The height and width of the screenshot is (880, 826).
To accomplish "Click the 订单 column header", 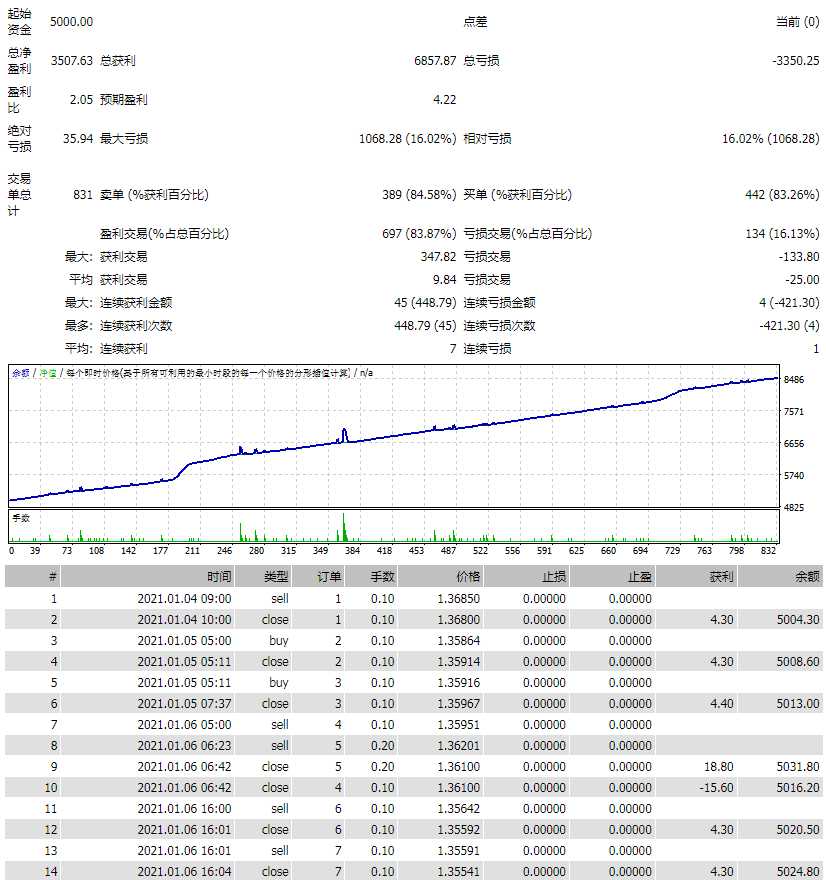I will [x=329, y=577].
